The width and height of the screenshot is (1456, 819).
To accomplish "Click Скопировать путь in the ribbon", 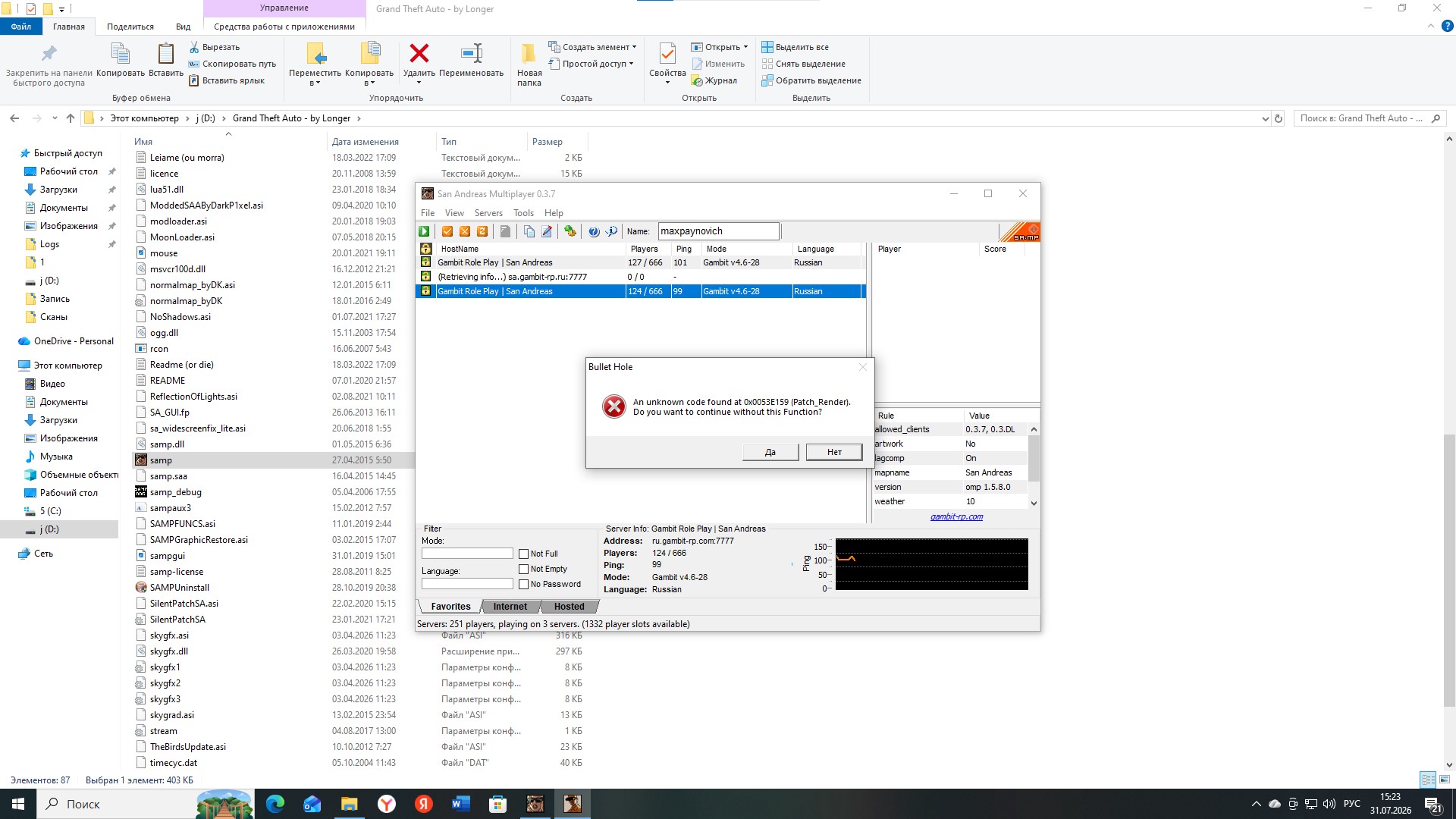I will (x=232, y=64).
